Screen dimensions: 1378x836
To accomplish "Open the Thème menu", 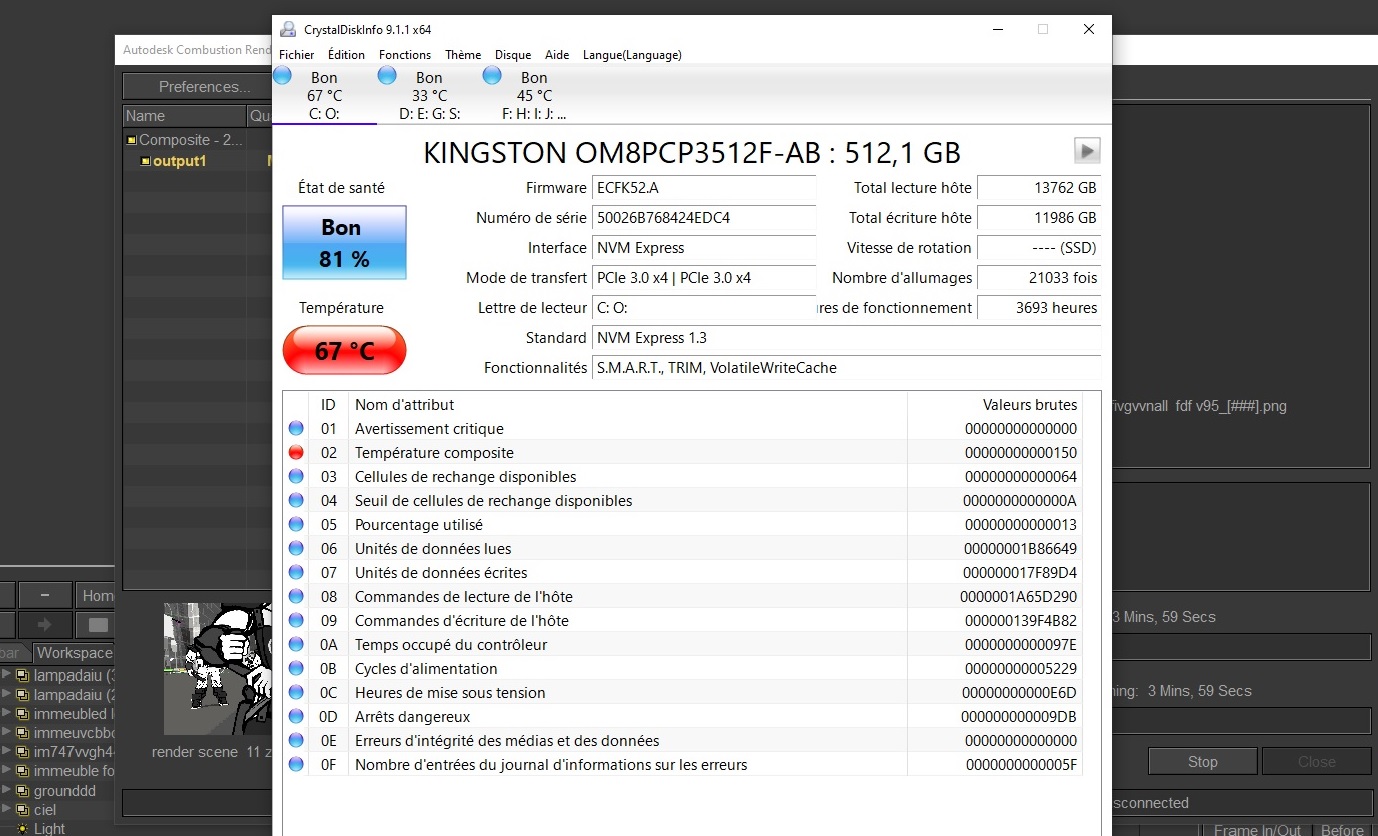I will tap(463, 55).
